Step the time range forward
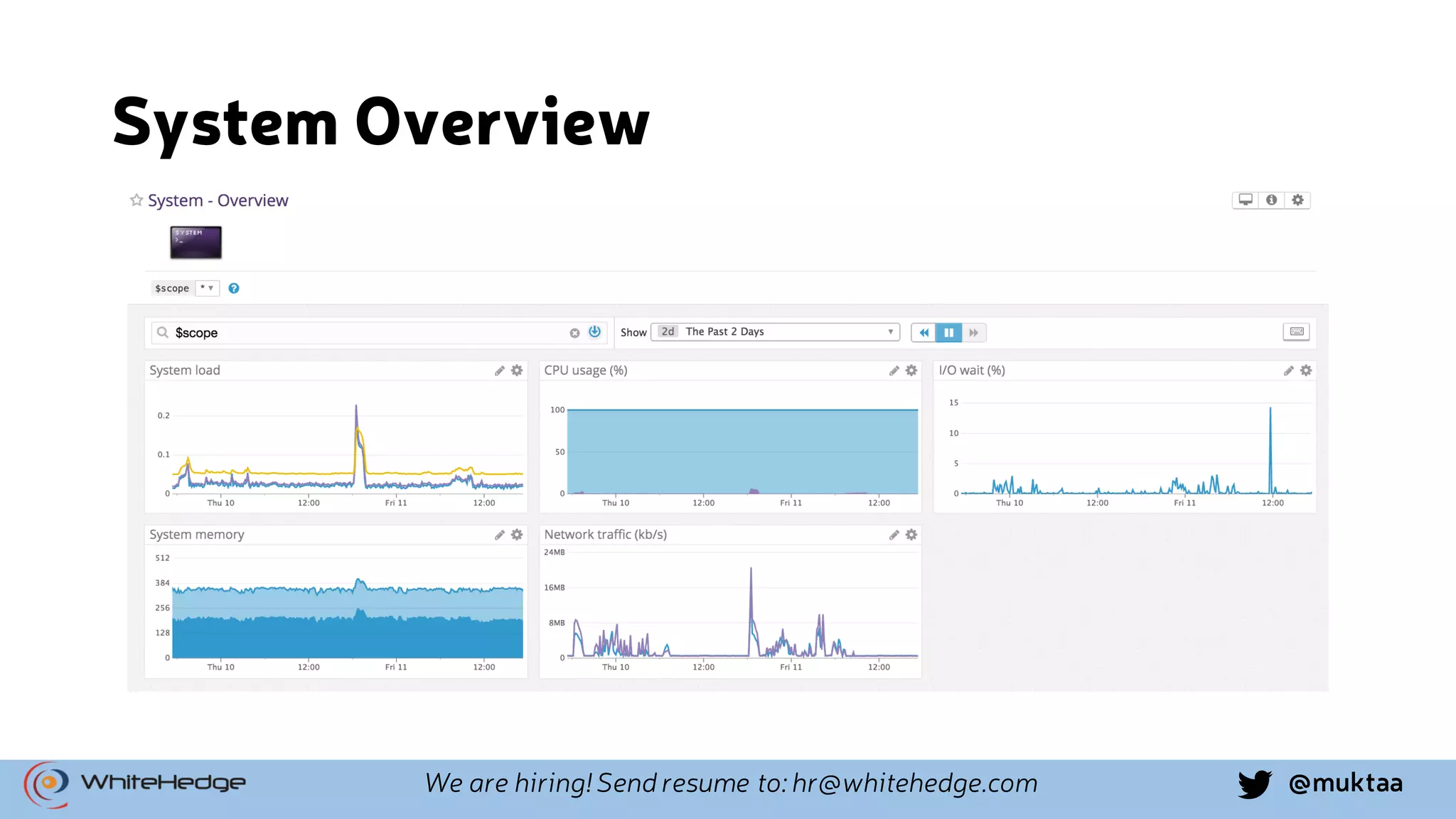Screen dimensions: 1456x819 click(x=973, y=333)
